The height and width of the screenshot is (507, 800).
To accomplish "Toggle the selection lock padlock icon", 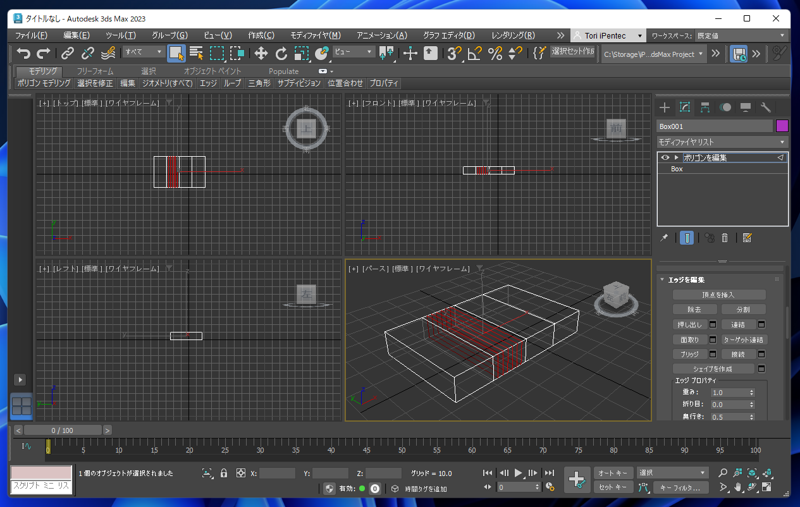I will (224, 473).
